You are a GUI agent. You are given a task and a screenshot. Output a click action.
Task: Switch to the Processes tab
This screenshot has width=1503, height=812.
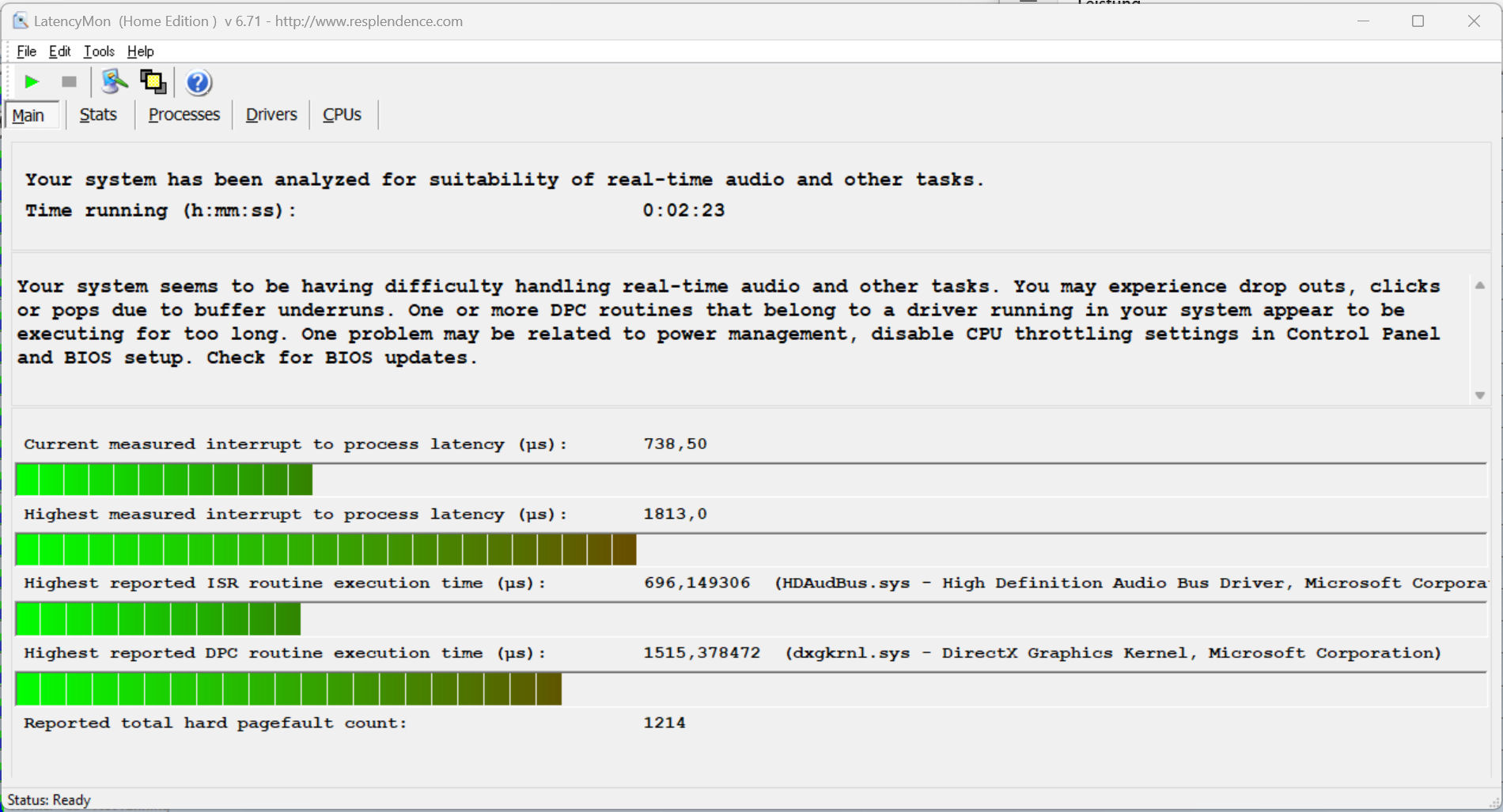coord(184,115)
